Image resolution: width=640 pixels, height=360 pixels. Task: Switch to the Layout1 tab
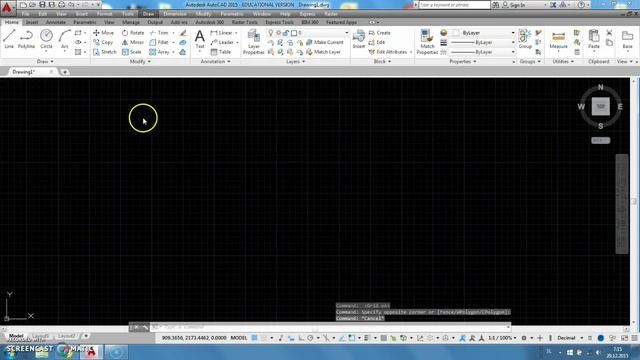point(40,336)
